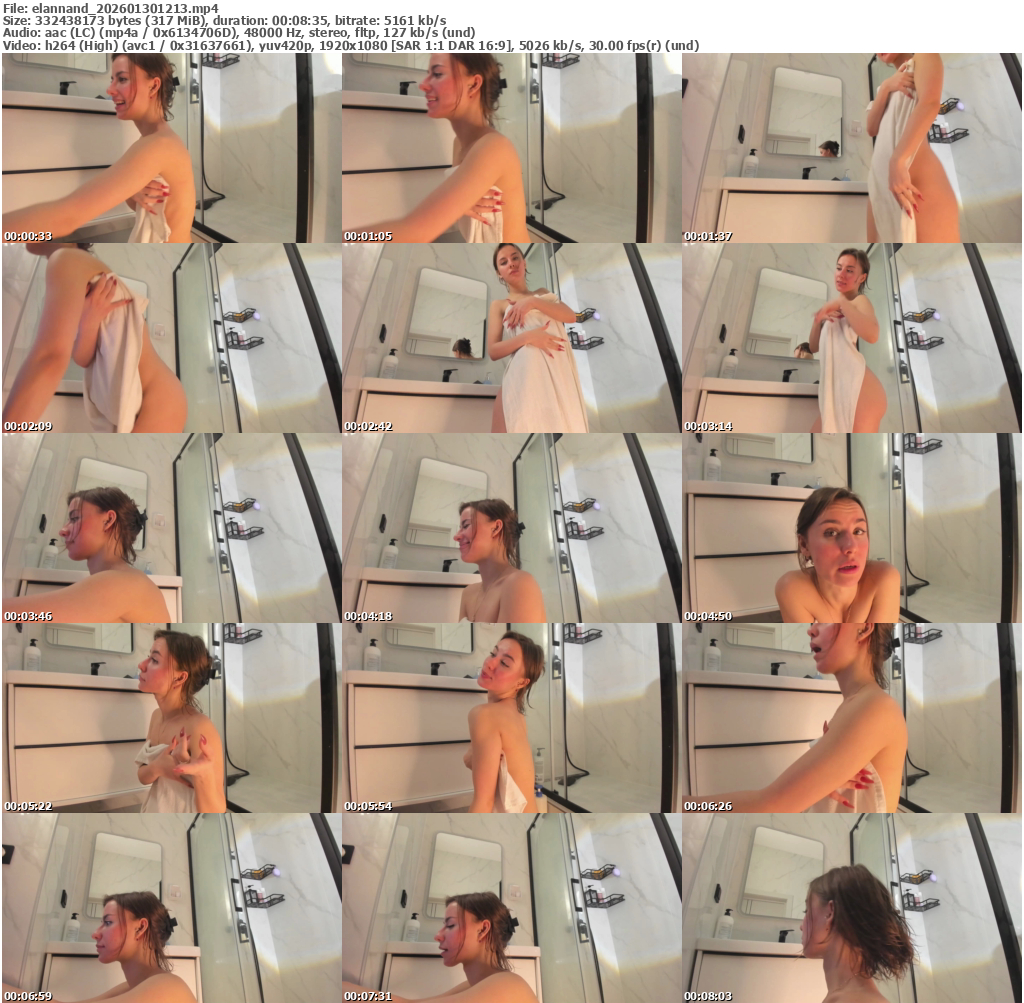The image size is (1024, 1003).
Task: Open the thumbnail at 00:06:59
Action: click(171, 908)
